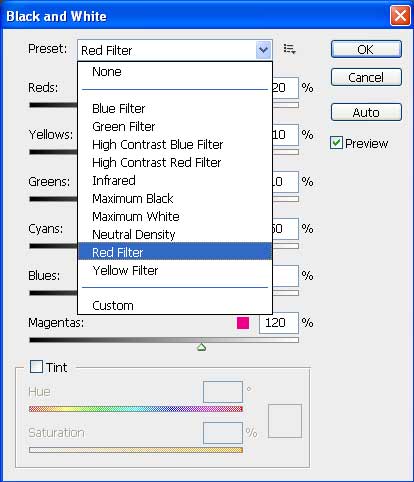Open the preset options menu icon

(289, 49)
